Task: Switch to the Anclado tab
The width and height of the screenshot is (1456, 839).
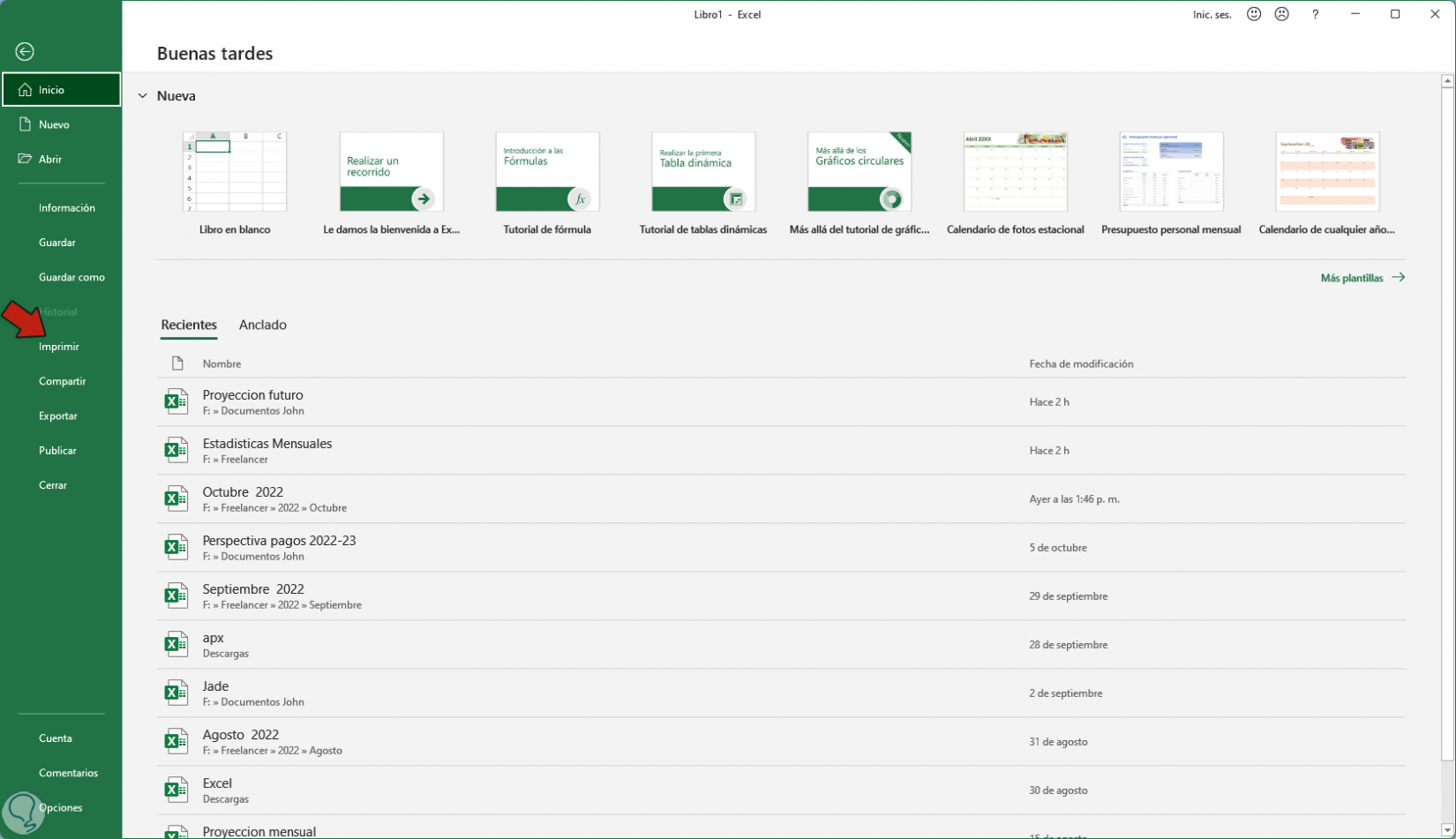Action: tap(263, 325)
